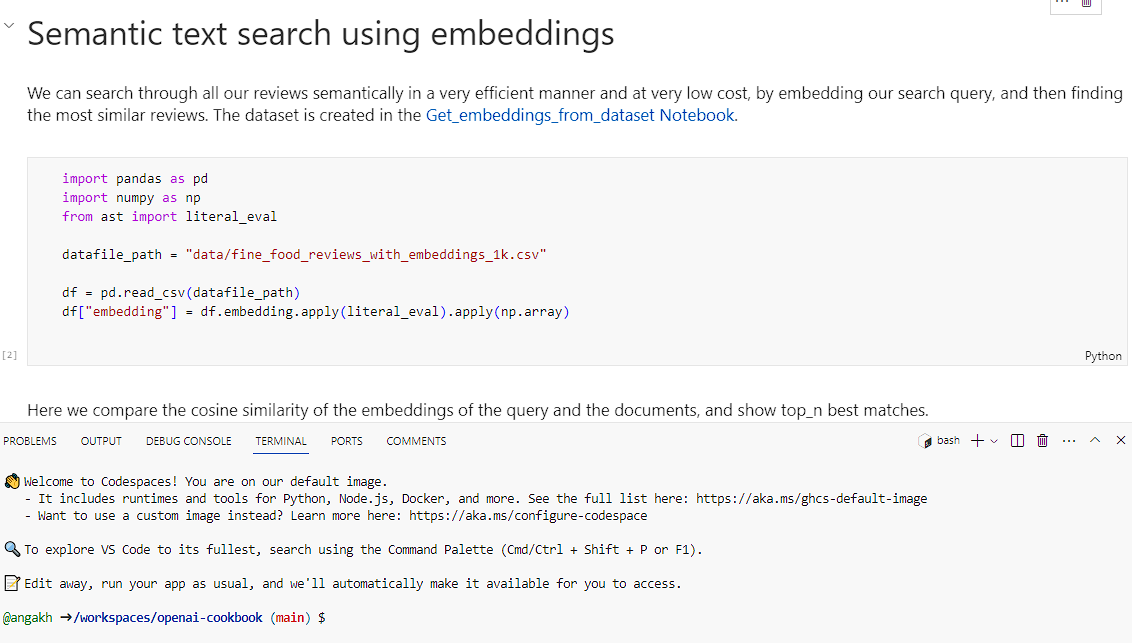Click the aka.ms/ghcs-default-image link in terminal
This screenshot has height=643, width=1132.
point(811,499)
